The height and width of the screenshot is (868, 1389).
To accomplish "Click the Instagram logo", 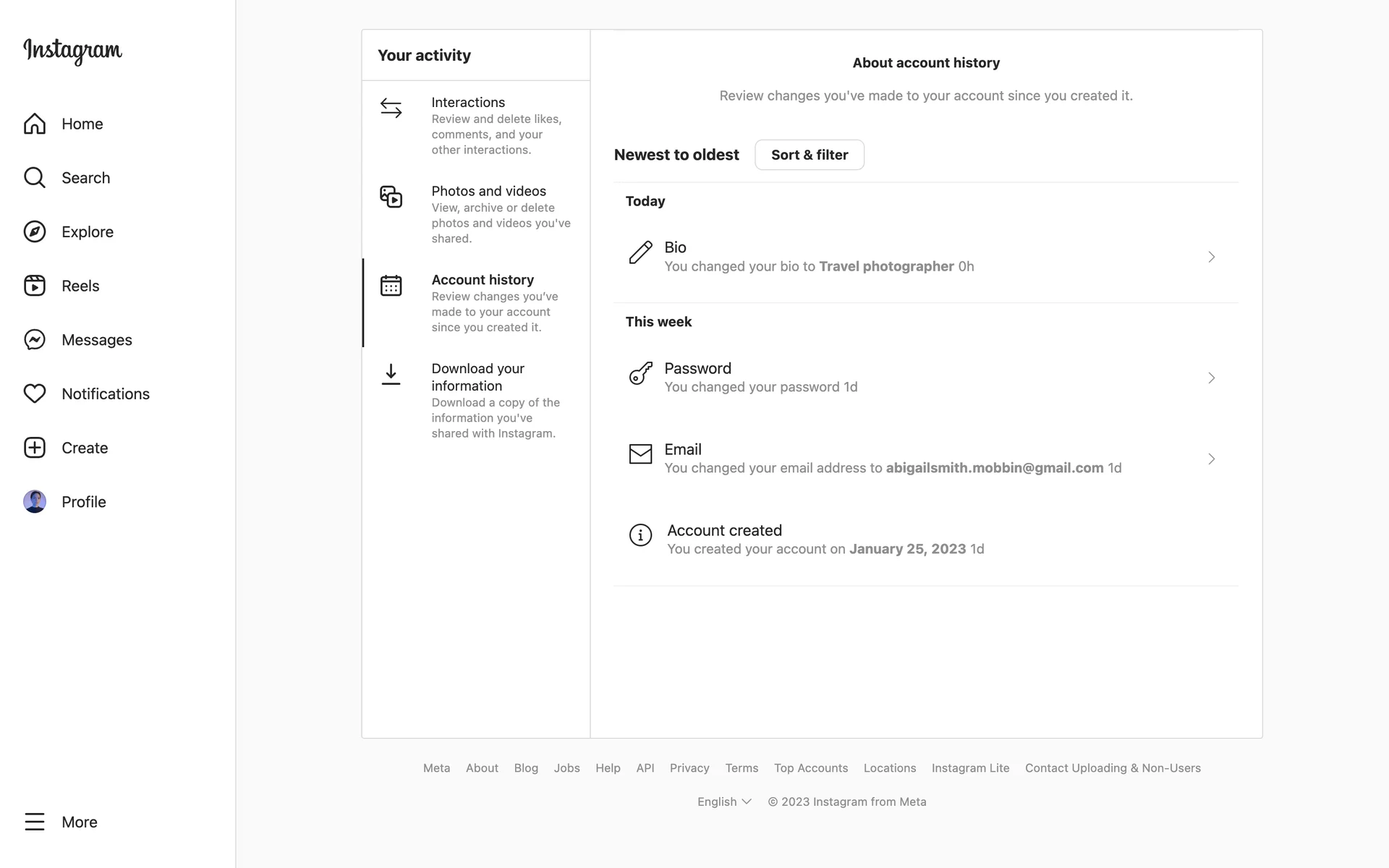I will [73, 51].
